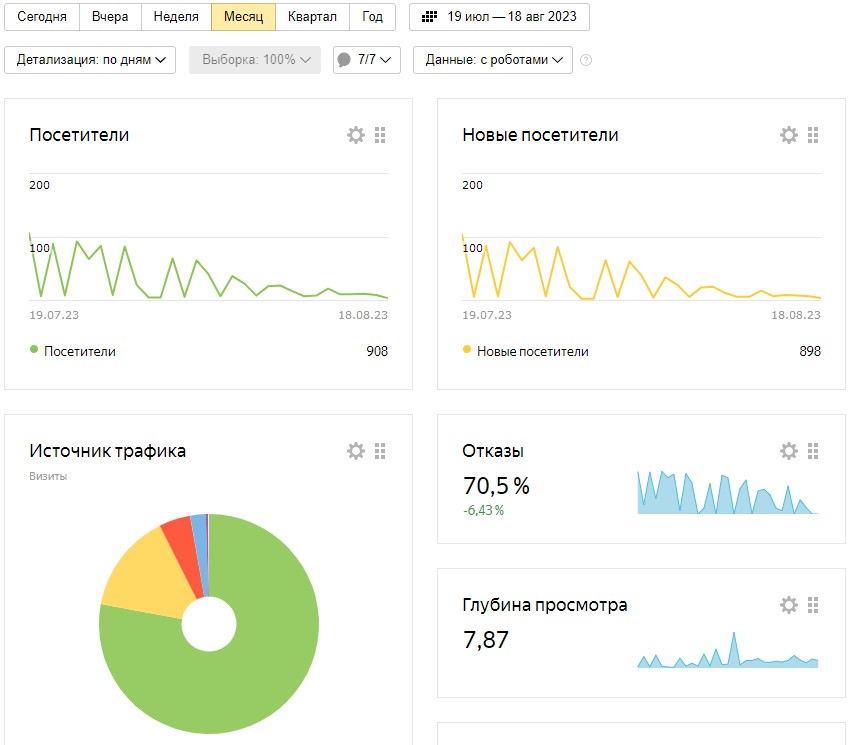This screenshot has width=858, height=745.
Task: Click drag handle of Новые посетители widget
Action: (x=813, y=135)
